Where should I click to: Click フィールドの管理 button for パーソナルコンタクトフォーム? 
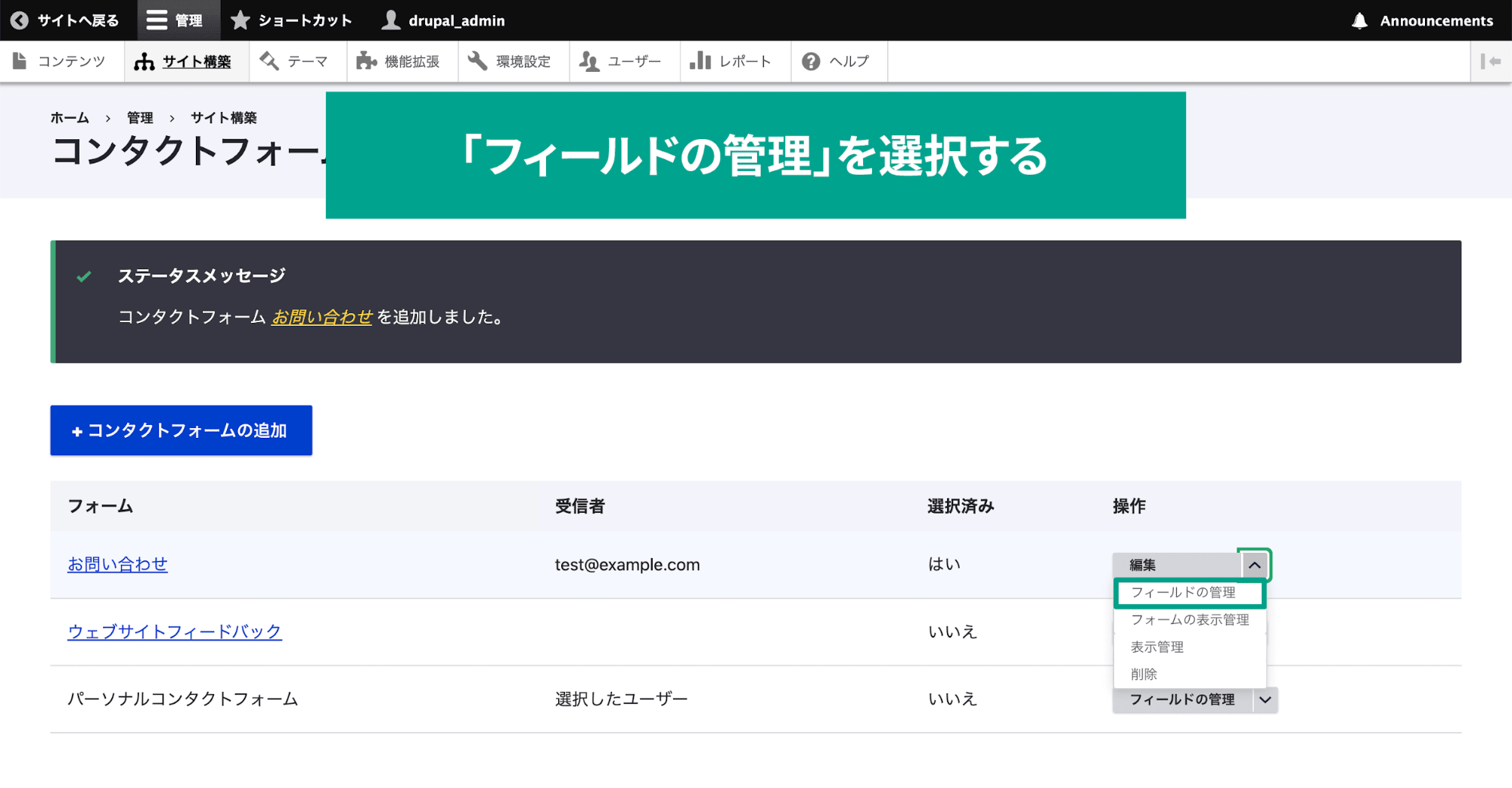tap(1182, 700)
